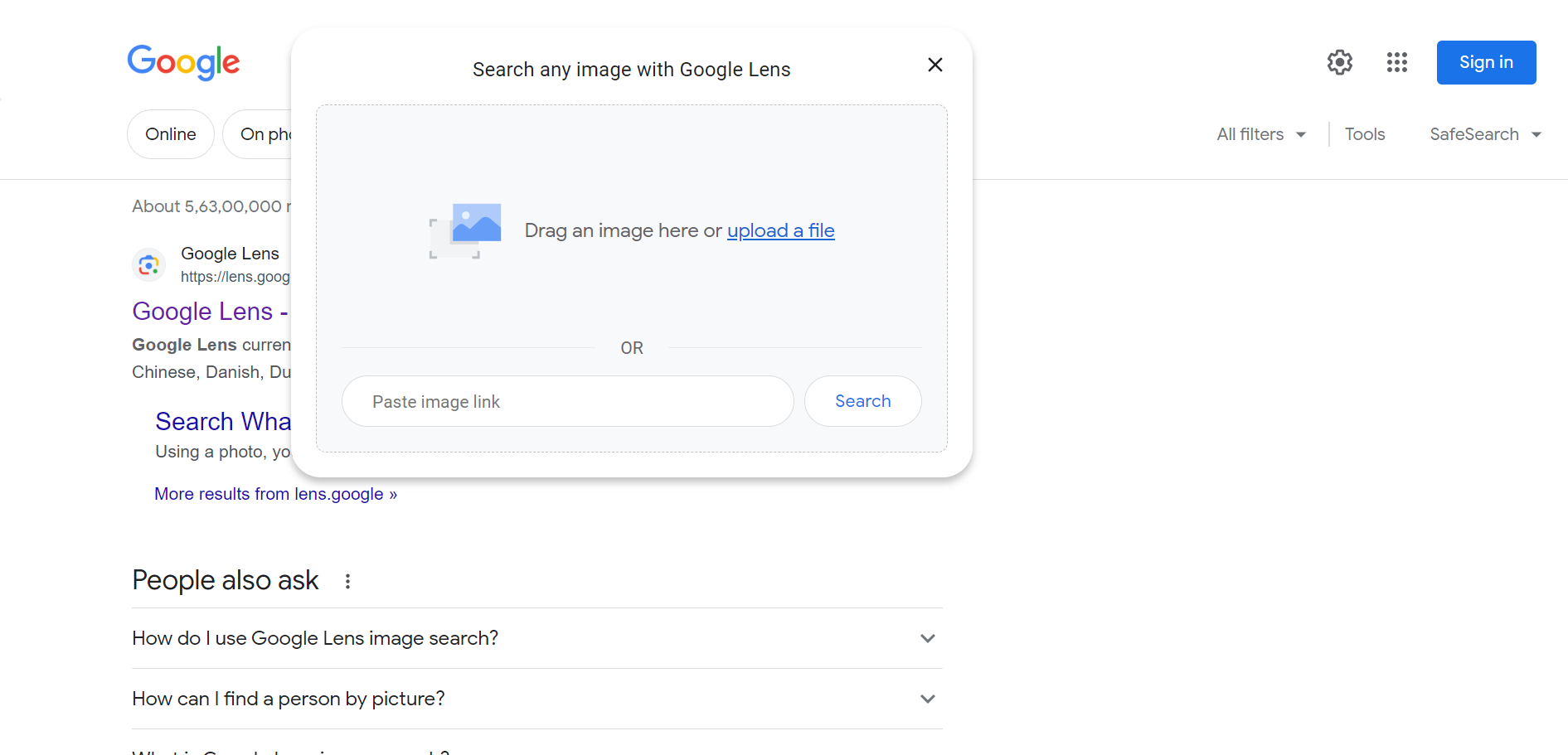Screen dimensions: 1568x755
Task: Click the https://lens.goog URL text
Action: (x=235, y=277)
